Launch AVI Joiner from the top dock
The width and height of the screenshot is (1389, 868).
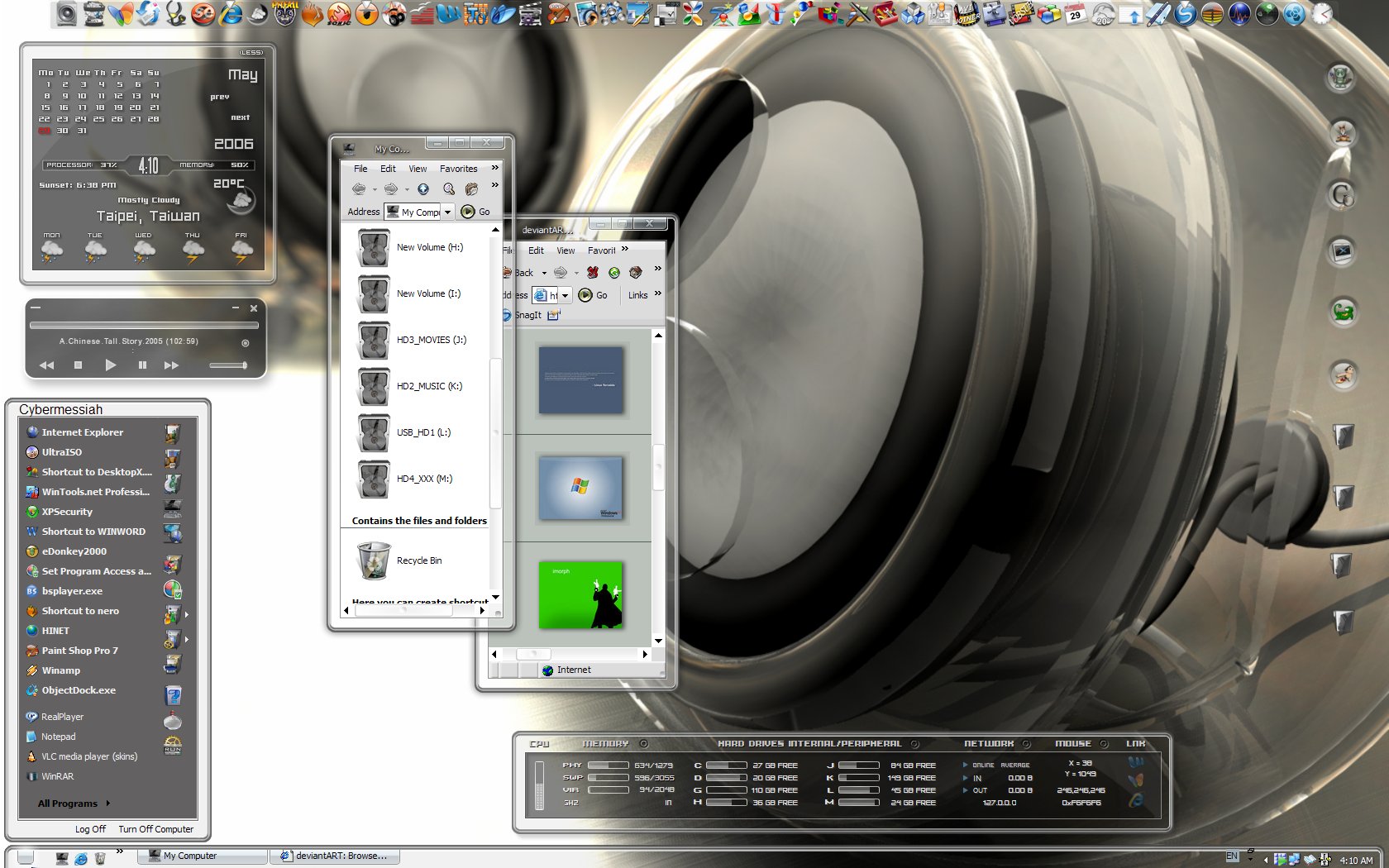pyautogui.click(x=967, y=13)
